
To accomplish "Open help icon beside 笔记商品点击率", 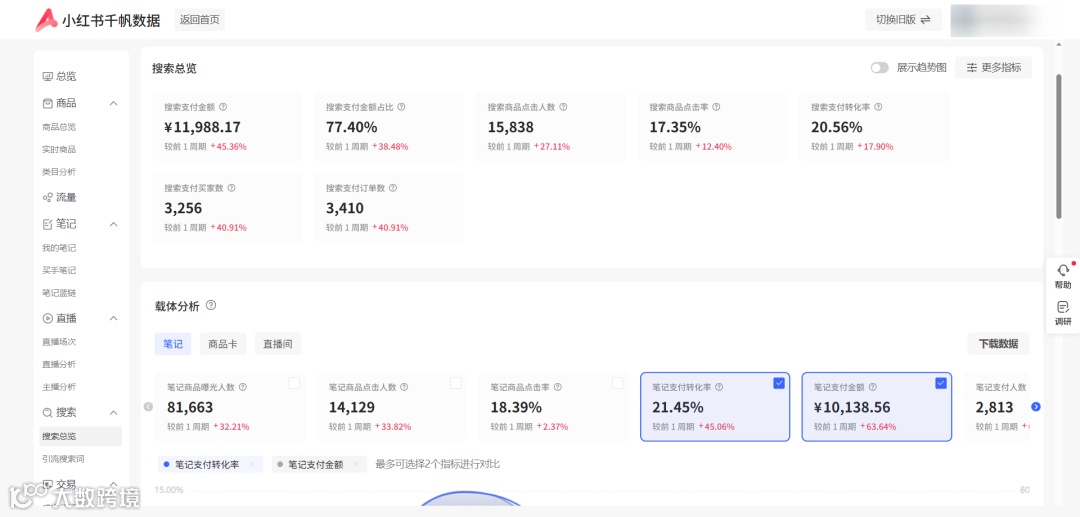I will [557, 388].
